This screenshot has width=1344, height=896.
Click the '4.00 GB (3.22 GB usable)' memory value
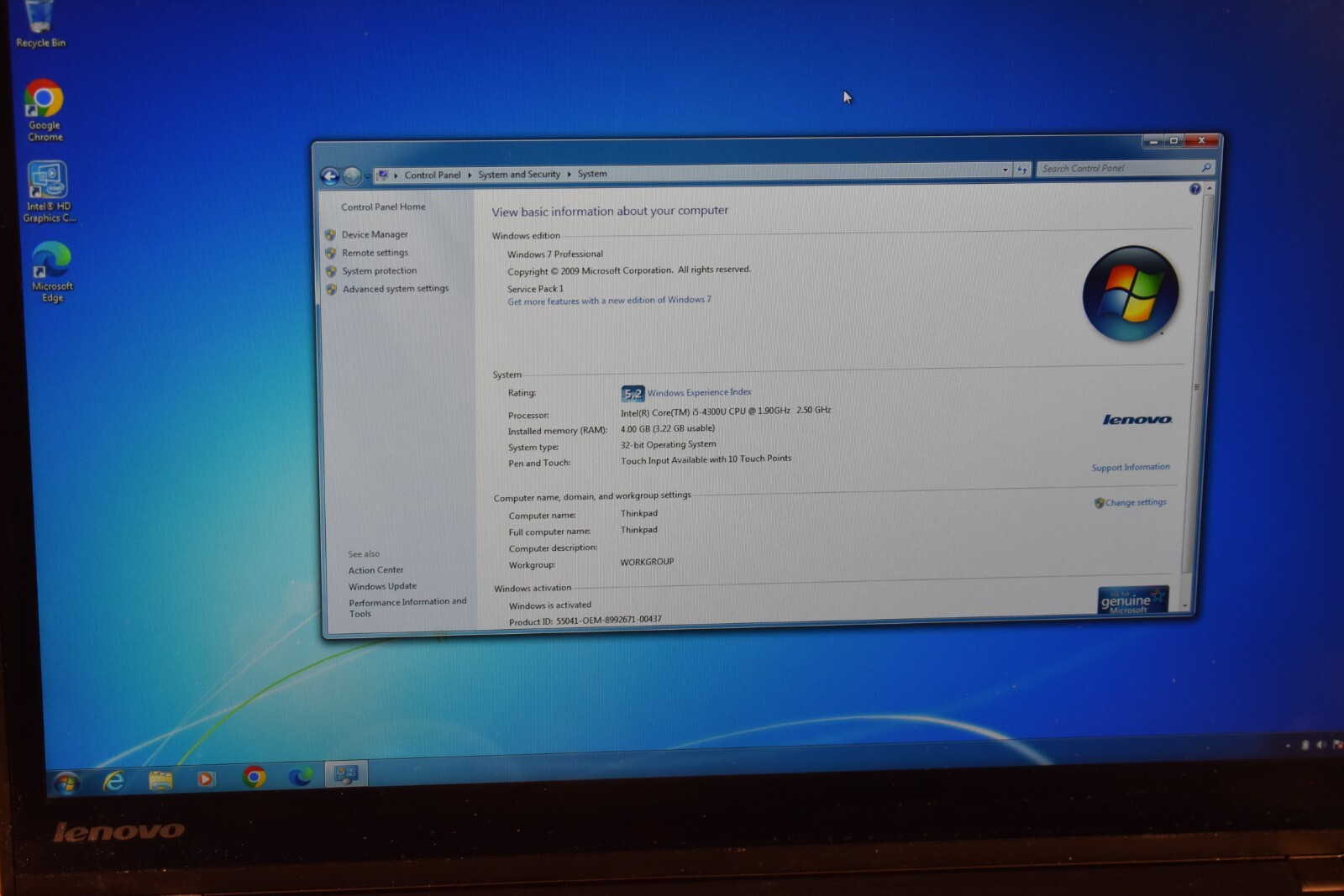(668, 428)
